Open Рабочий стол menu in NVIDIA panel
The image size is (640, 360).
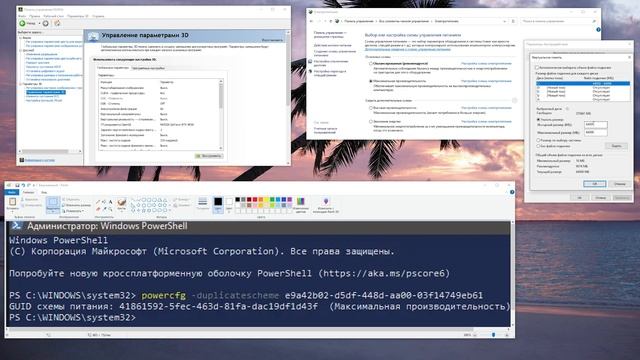[53, 16]
